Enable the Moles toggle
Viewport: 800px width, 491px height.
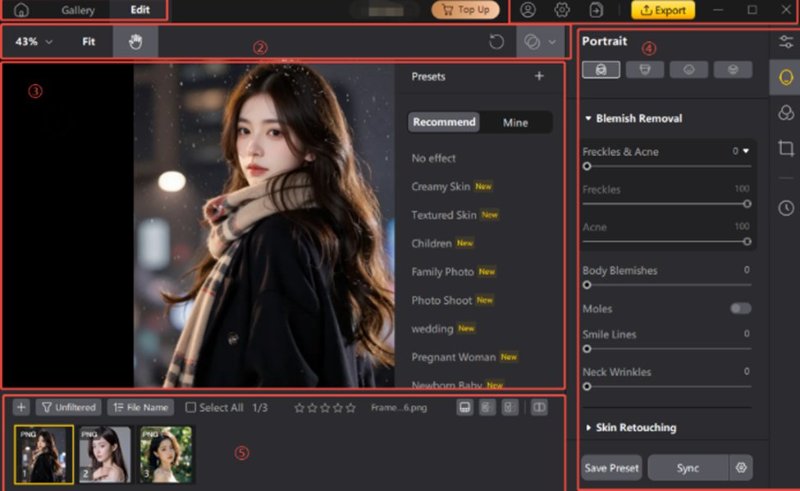(x=740, y=308)
